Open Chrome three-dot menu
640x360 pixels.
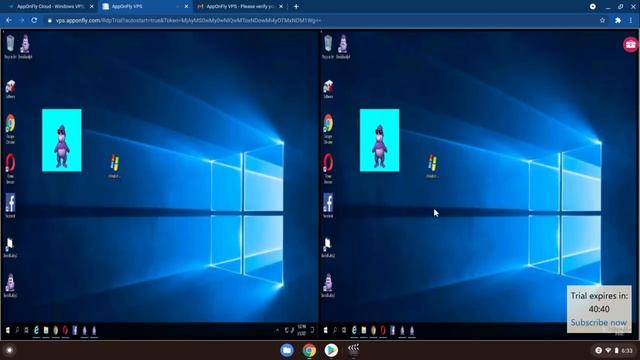coord(631,20)
